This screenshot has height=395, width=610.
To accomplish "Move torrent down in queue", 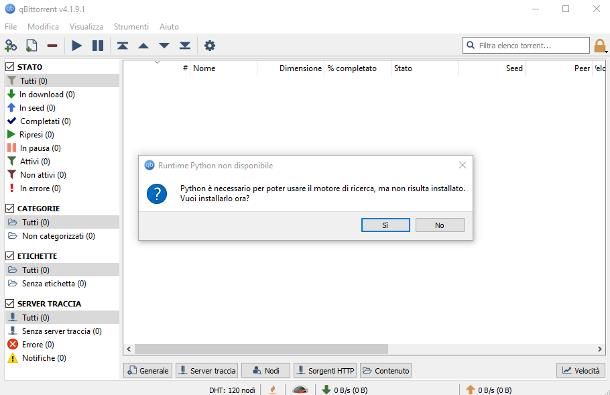I will (x=164, y=46).
